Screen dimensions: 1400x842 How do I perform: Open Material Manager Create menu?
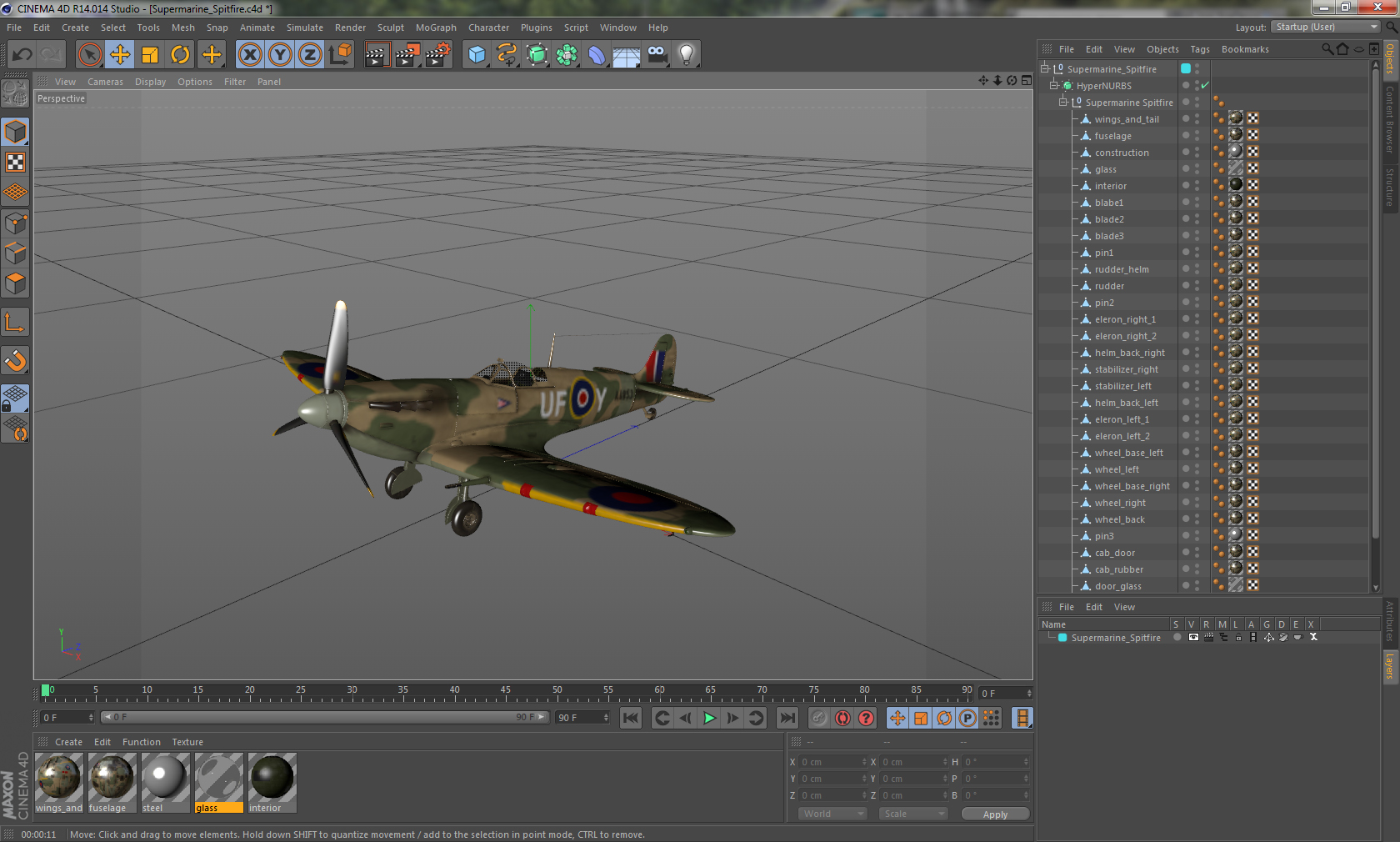pyautogui.click(x=68, y=742)
